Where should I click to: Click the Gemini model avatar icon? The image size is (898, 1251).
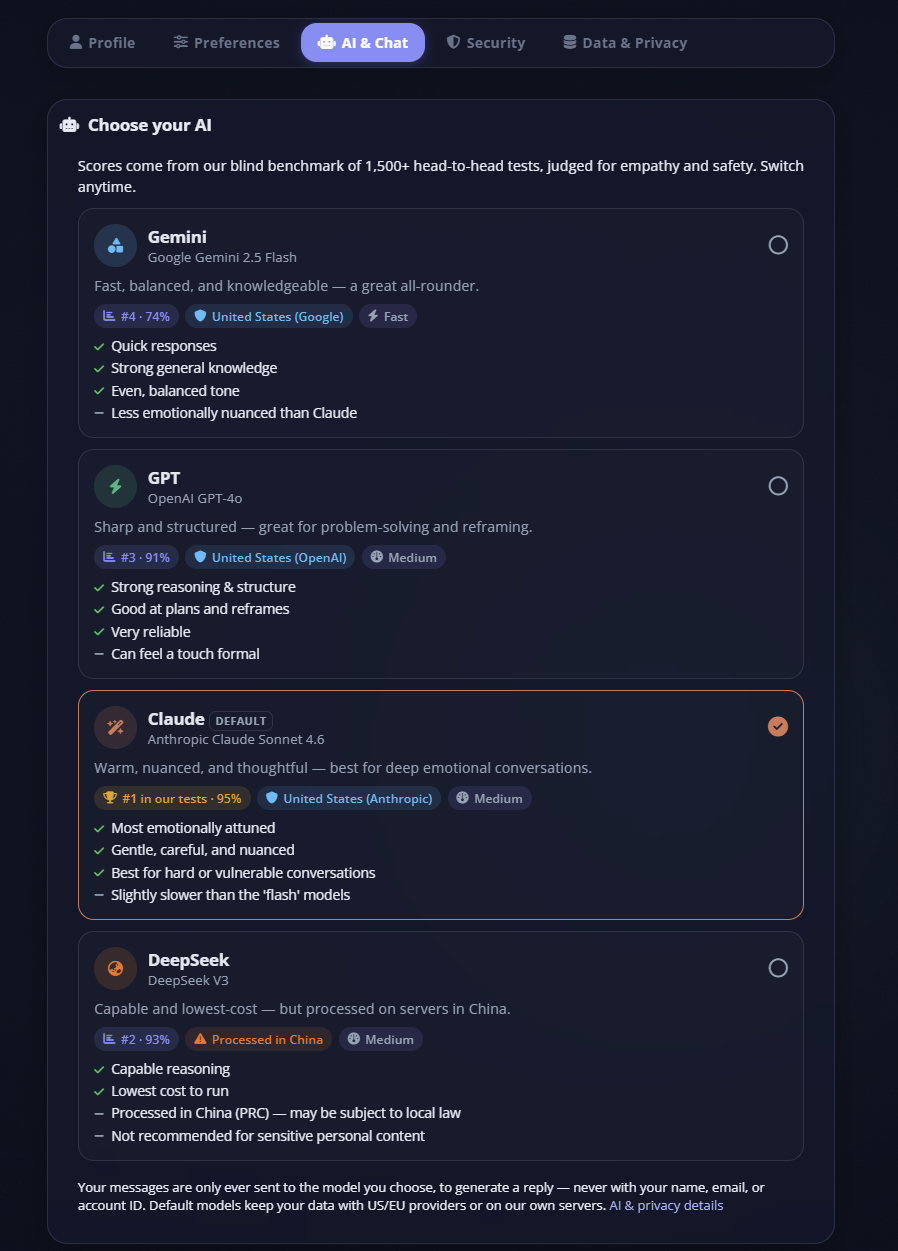pos(115,245)
